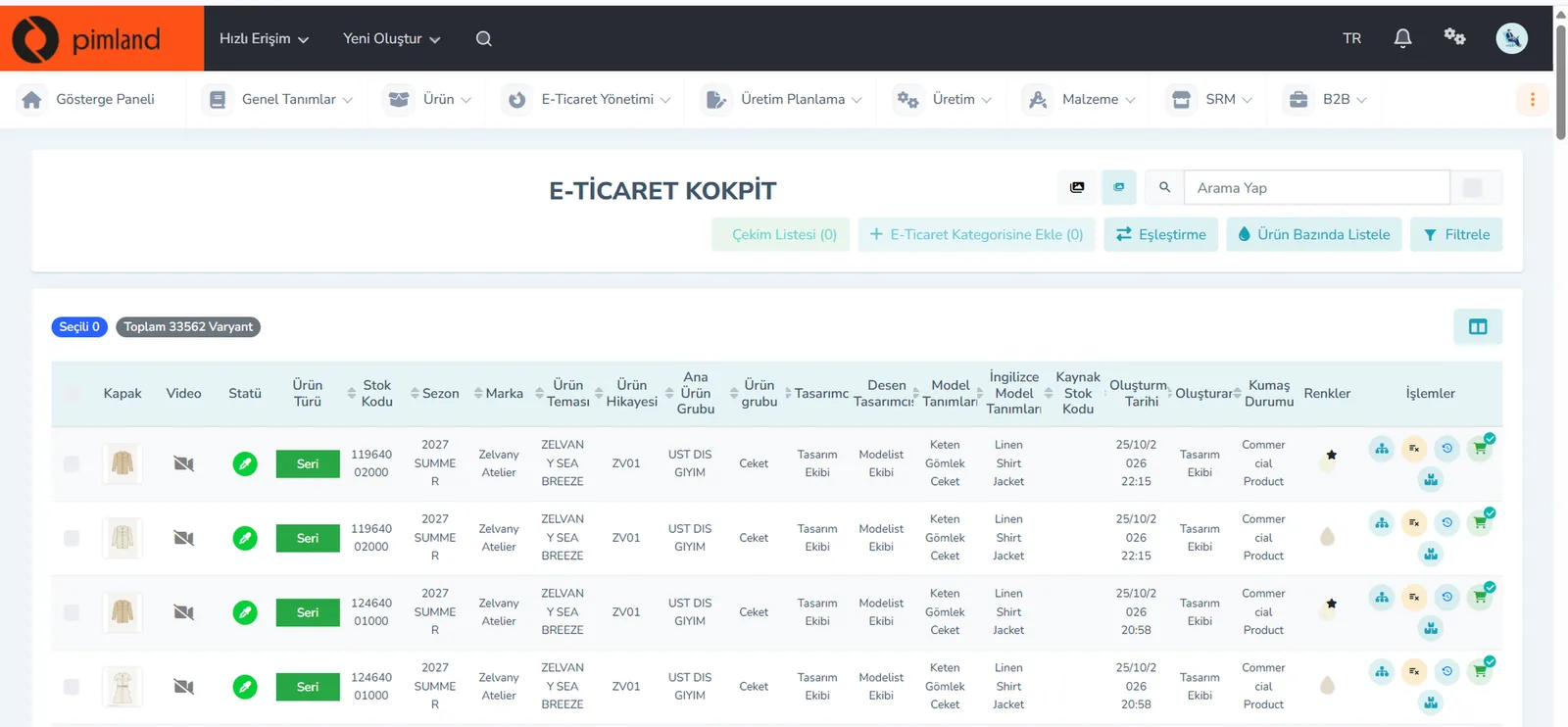Tick the checkbox of the first product row
The width and height of the screenshot is (1568, 727).
[72, 463]
